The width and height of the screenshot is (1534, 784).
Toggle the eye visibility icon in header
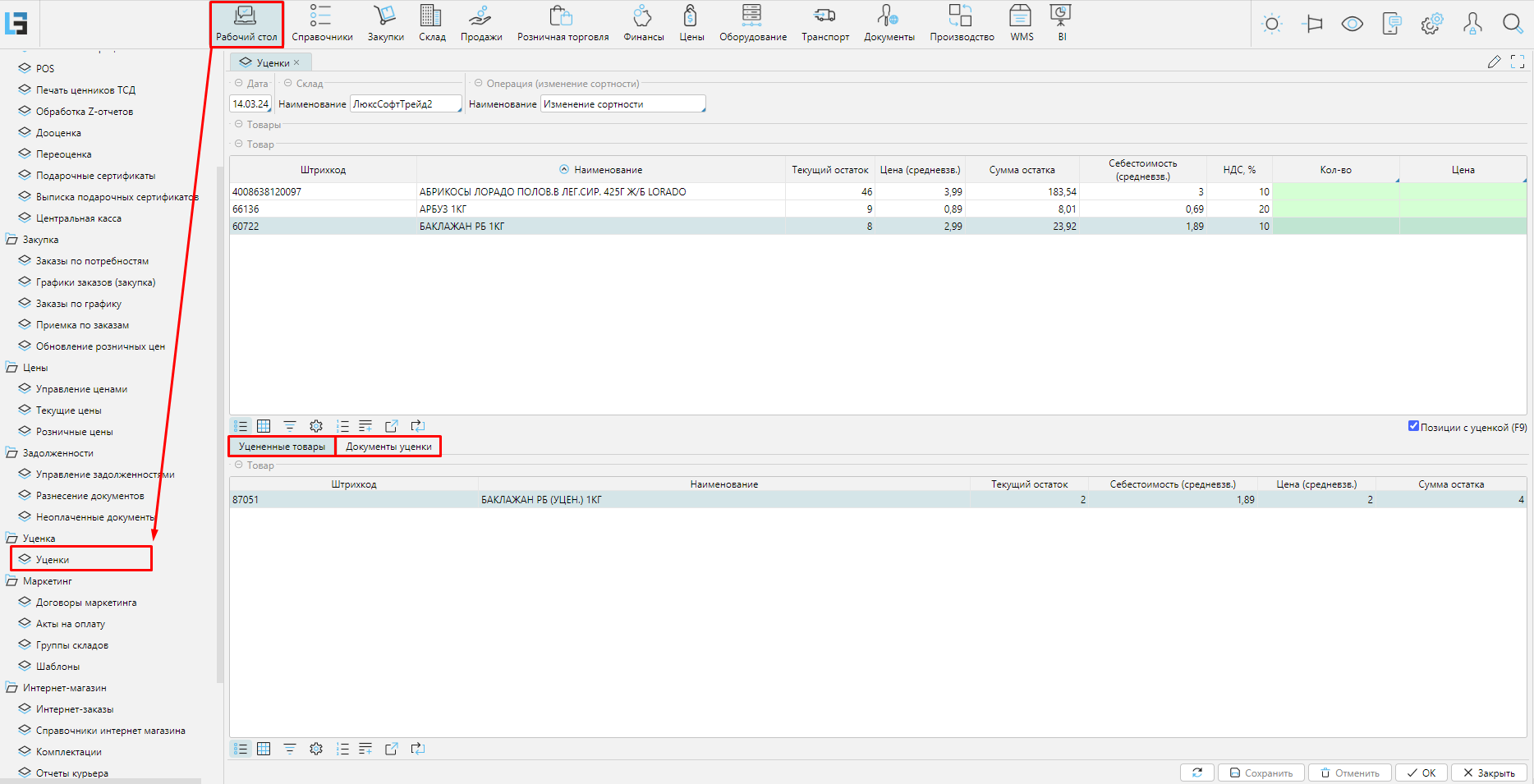1352,24
